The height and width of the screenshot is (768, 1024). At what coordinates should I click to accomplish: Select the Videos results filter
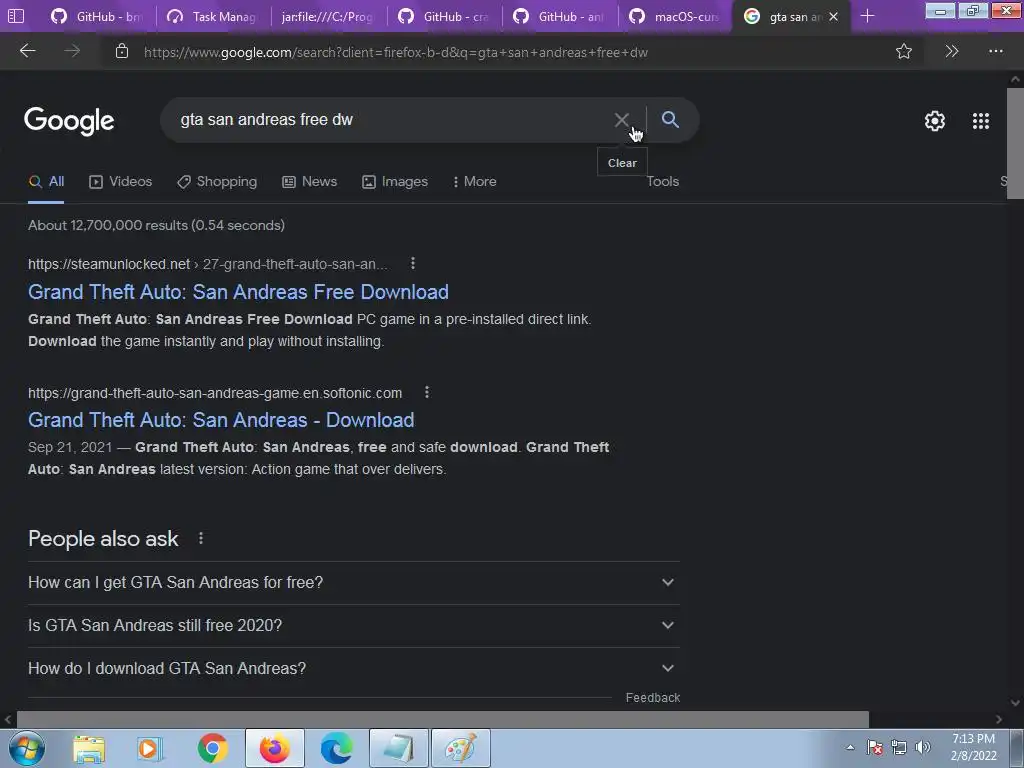click(120, 182)
